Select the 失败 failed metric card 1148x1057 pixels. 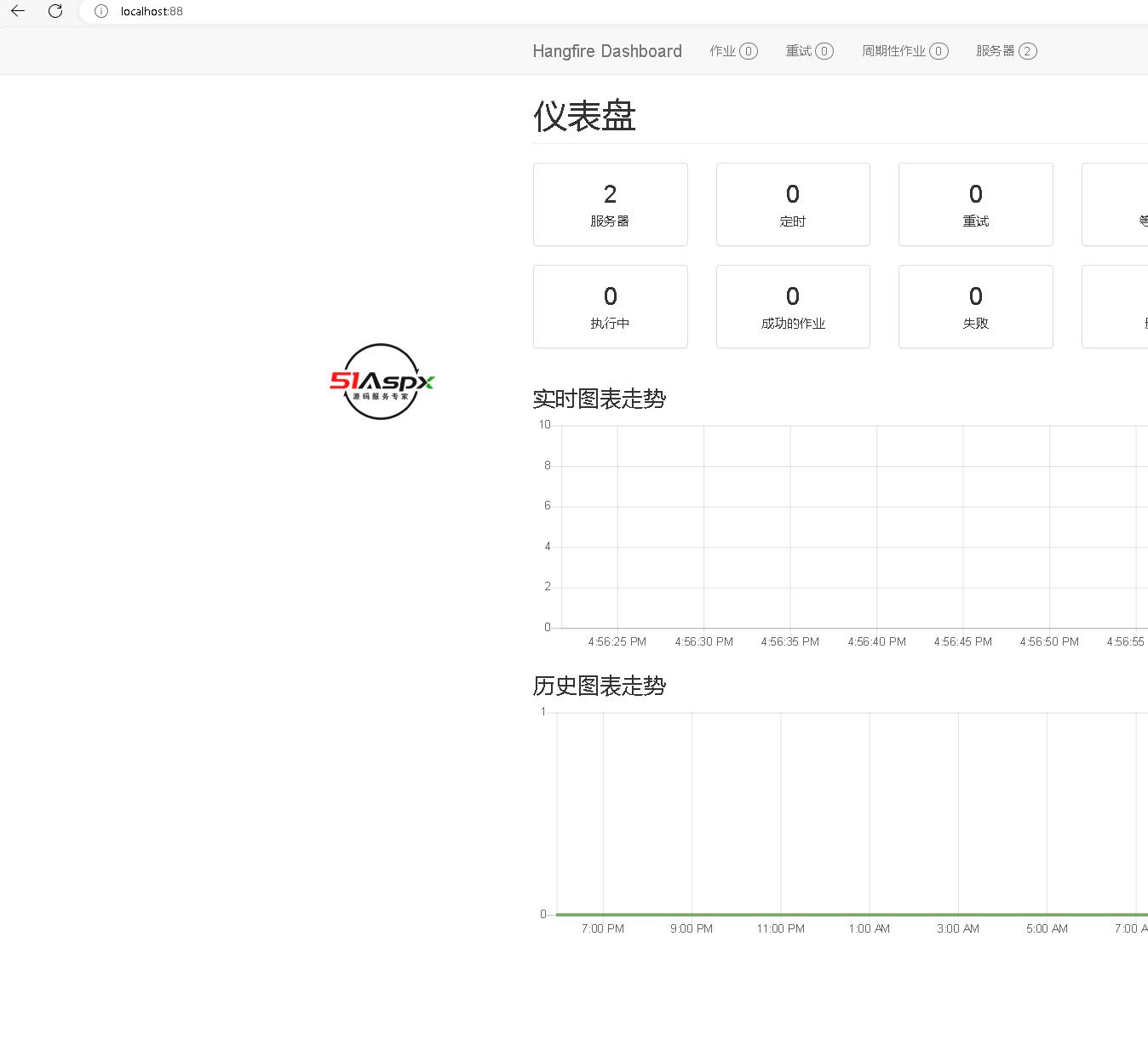tap(975, 307)
